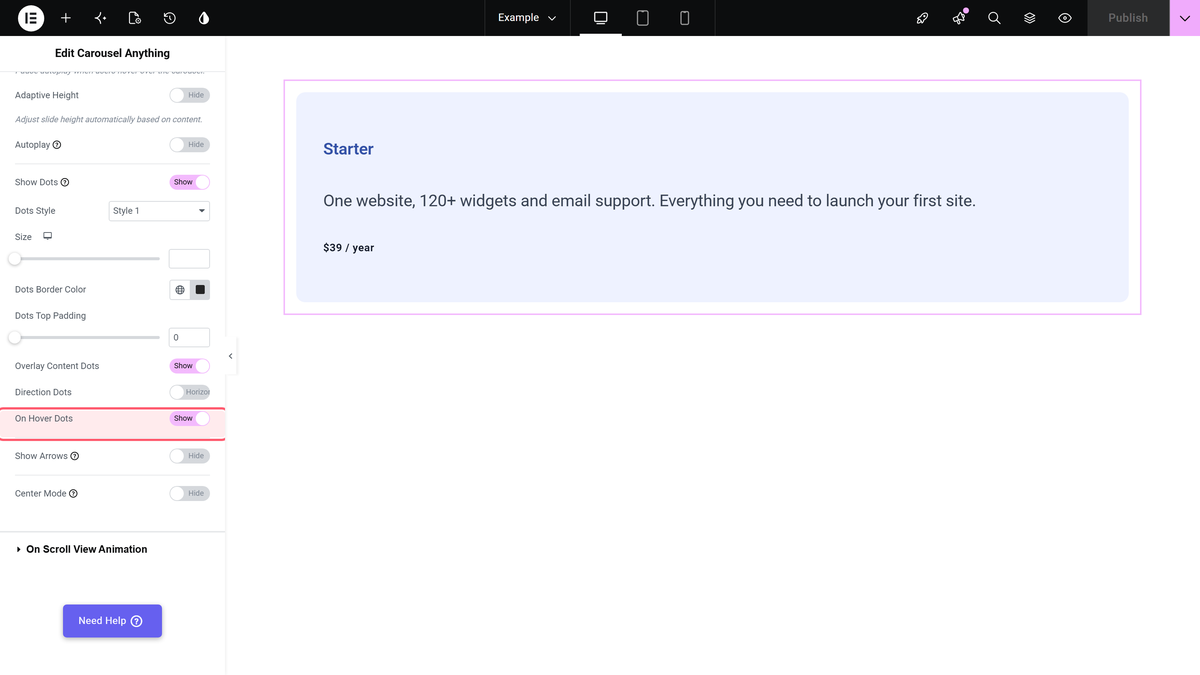Open the Dots Style dropdown

159,211
